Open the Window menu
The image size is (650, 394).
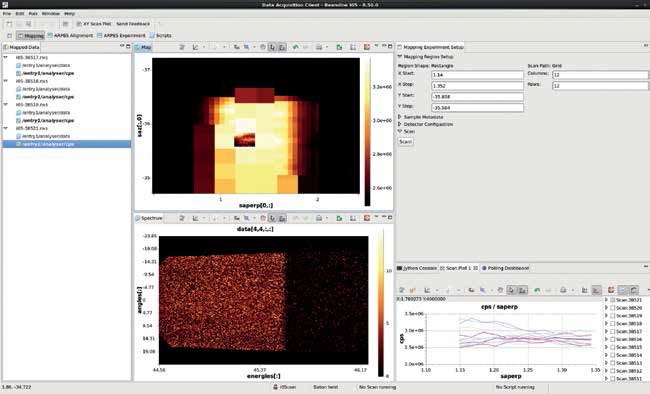click(51, 13)
